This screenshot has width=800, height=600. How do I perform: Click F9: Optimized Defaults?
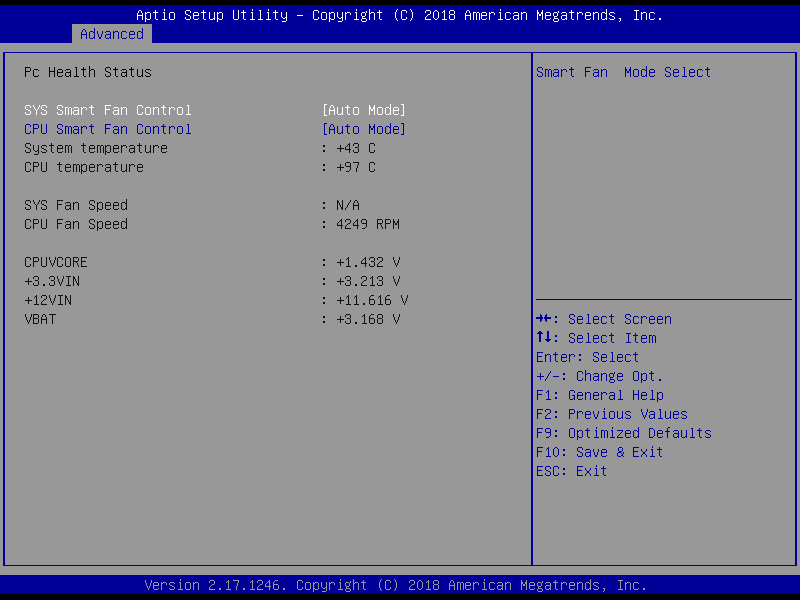(624, 433)
